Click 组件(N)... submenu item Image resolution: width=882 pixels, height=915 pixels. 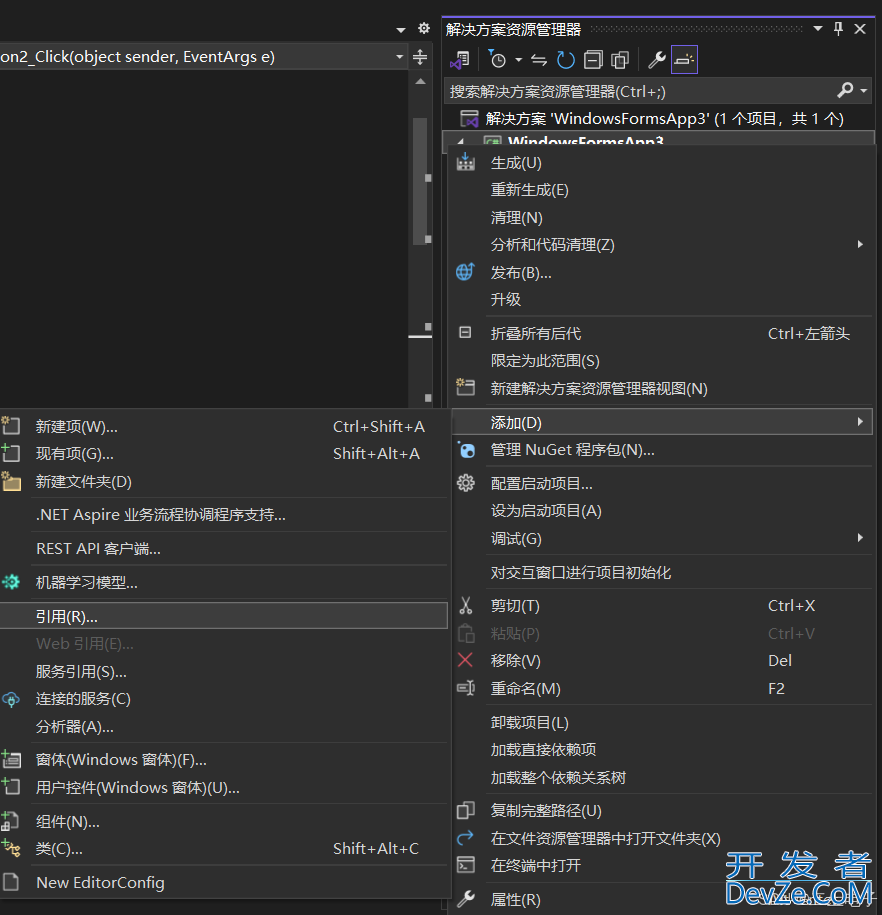coord(224,822)
